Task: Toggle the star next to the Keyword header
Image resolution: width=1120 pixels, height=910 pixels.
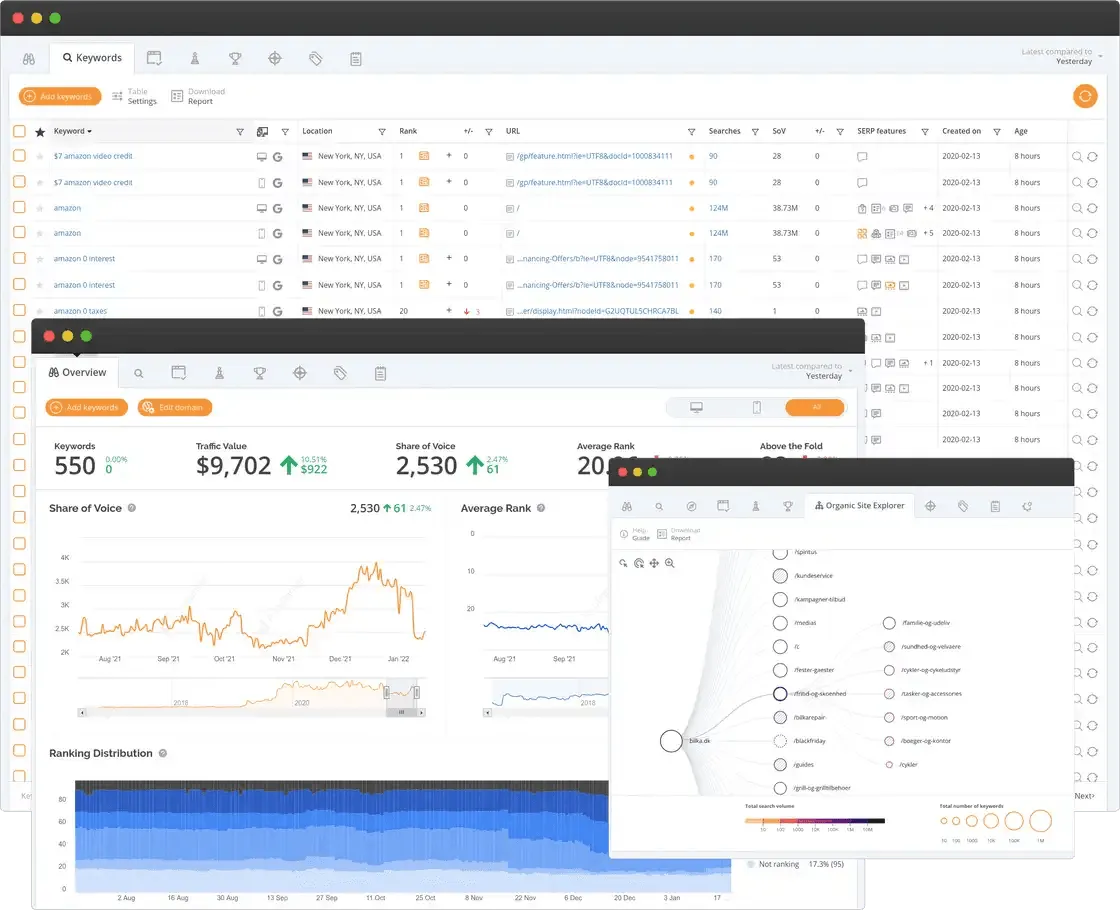Action: pos(40,131)
